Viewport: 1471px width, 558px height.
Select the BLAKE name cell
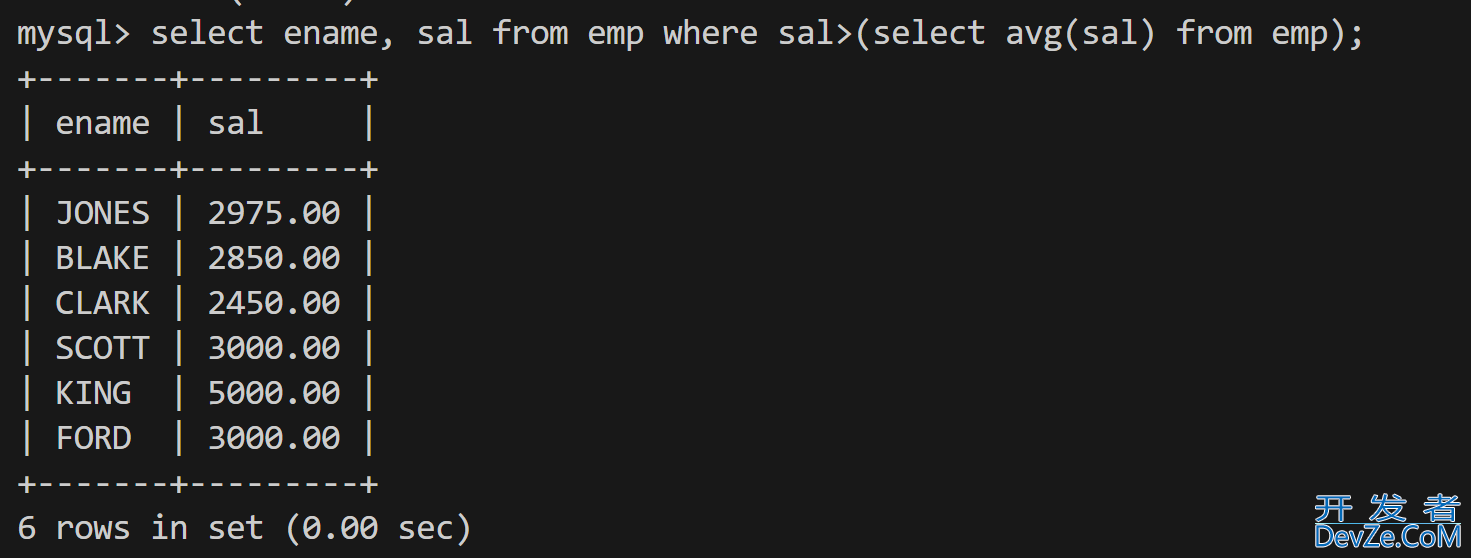(102, 258)
